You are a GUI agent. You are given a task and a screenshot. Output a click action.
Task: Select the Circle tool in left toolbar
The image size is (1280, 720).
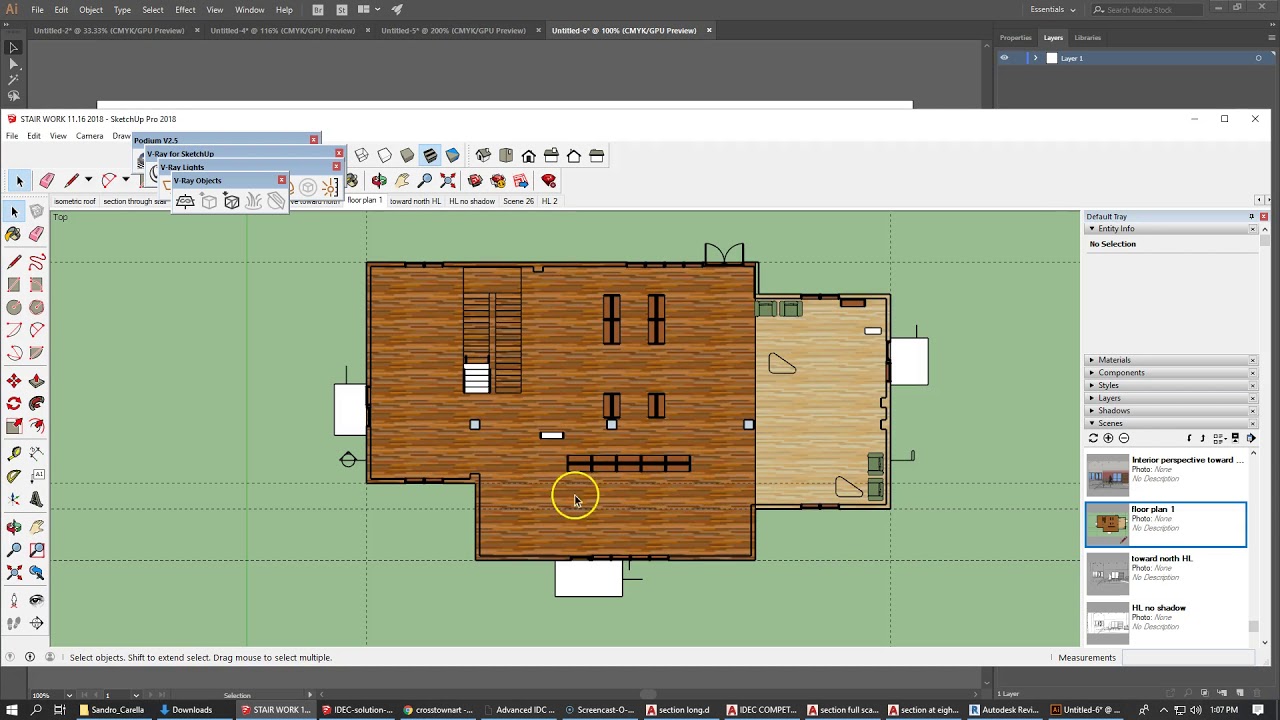coord(14,307)
